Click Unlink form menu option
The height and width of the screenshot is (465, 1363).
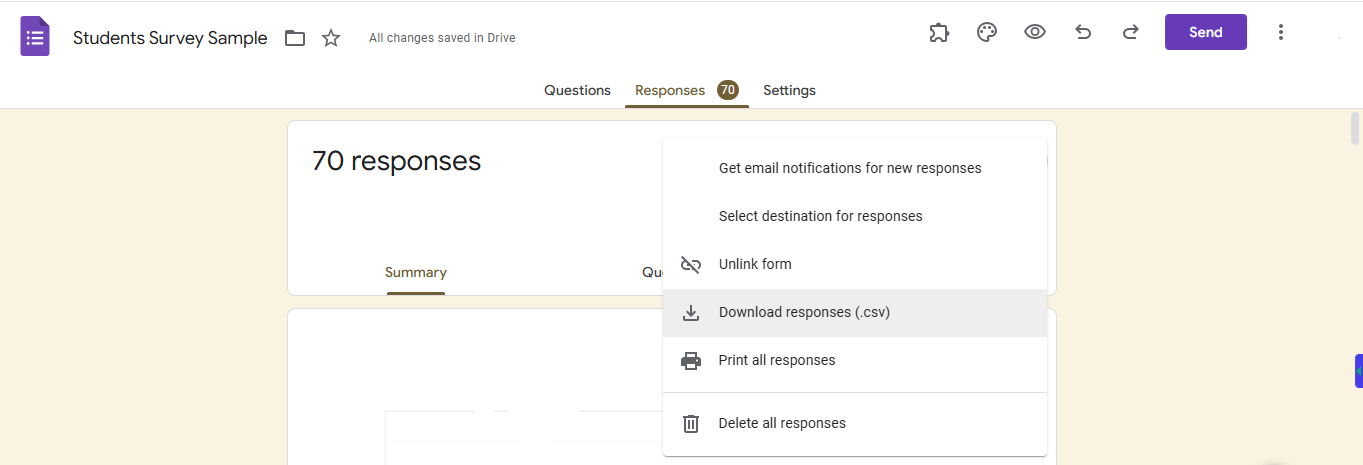(755, 264)
